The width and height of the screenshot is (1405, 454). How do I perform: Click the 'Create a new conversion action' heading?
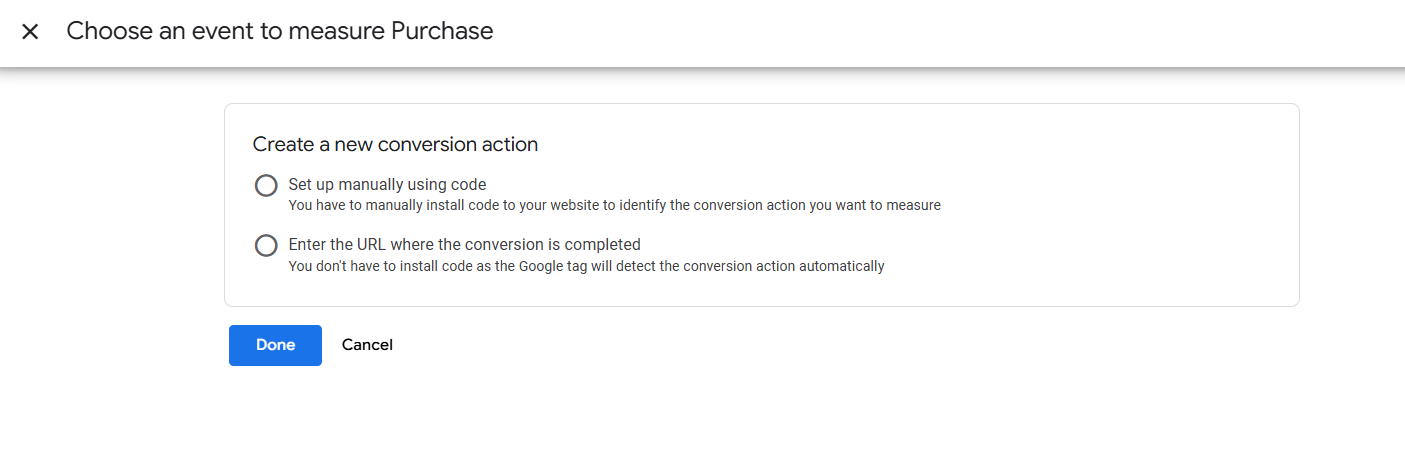click(395, 145)
